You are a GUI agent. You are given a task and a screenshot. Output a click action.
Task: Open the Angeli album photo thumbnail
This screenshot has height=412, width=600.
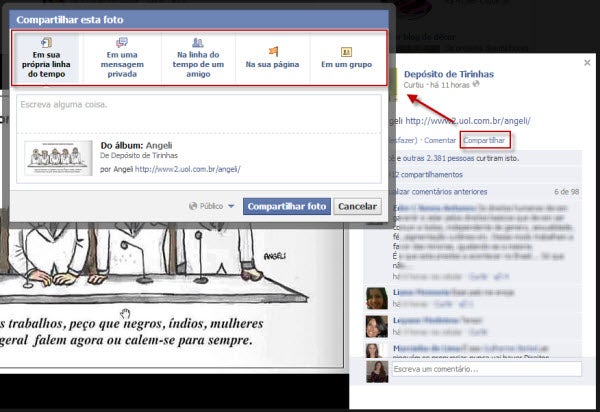[56, 157]
